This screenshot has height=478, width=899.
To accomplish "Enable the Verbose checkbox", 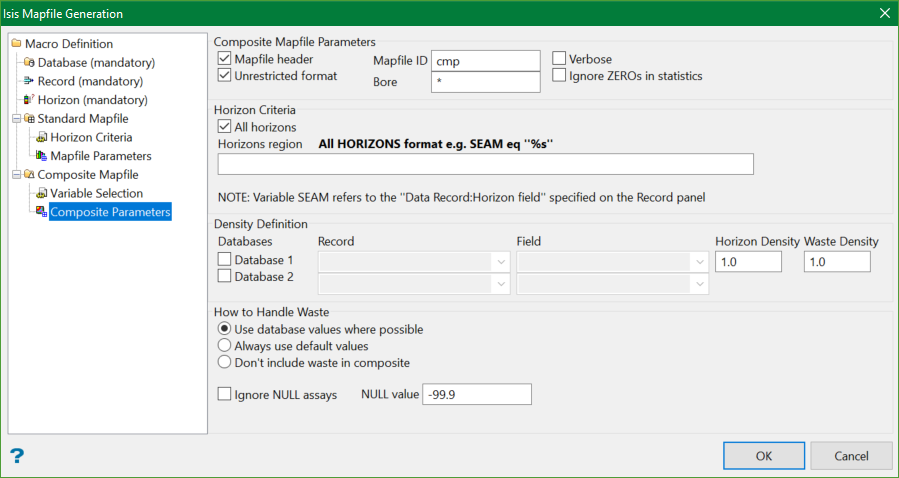I will (x=559, y=58).
